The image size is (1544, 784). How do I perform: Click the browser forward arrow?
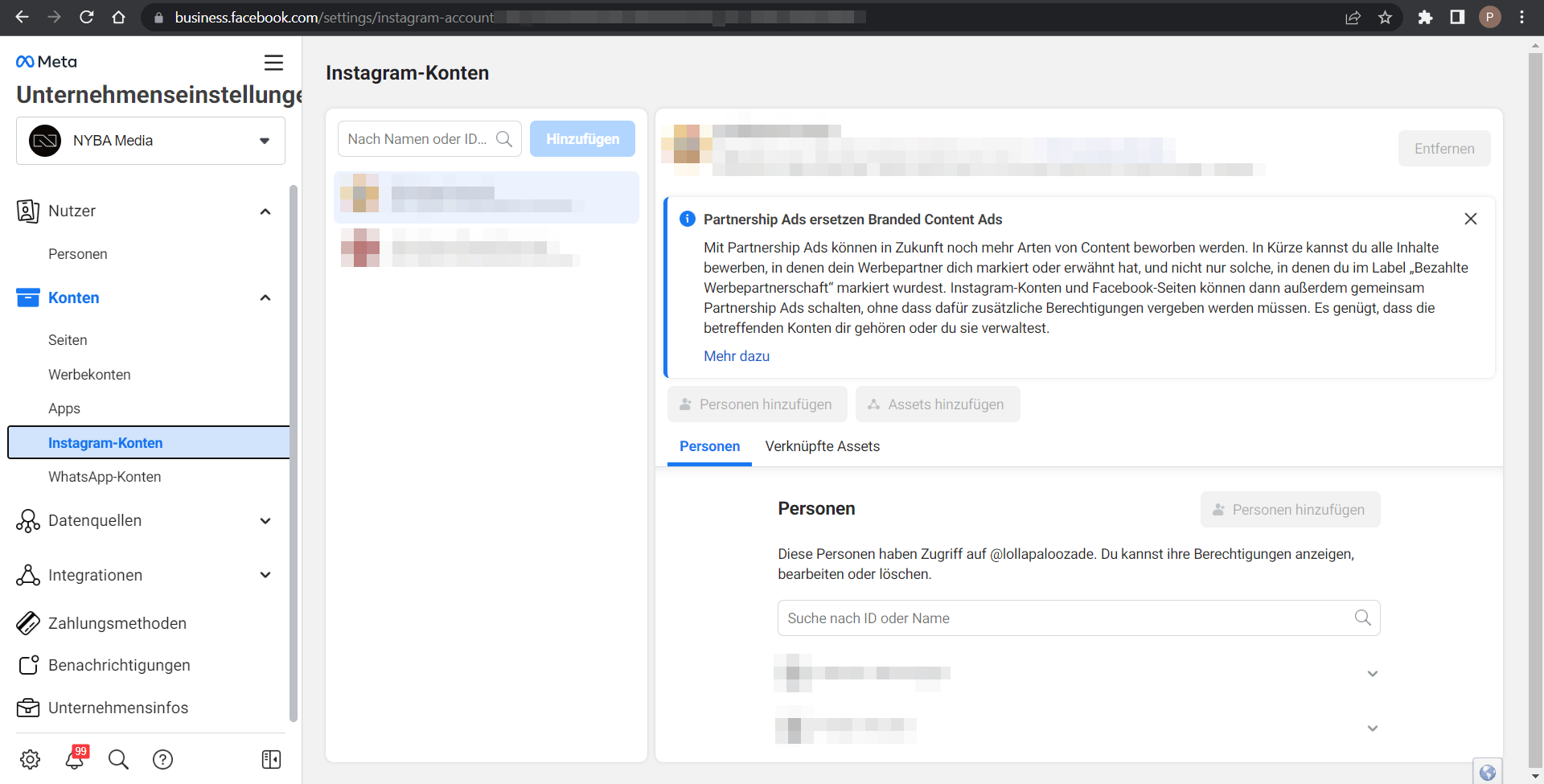click(54, 17)
